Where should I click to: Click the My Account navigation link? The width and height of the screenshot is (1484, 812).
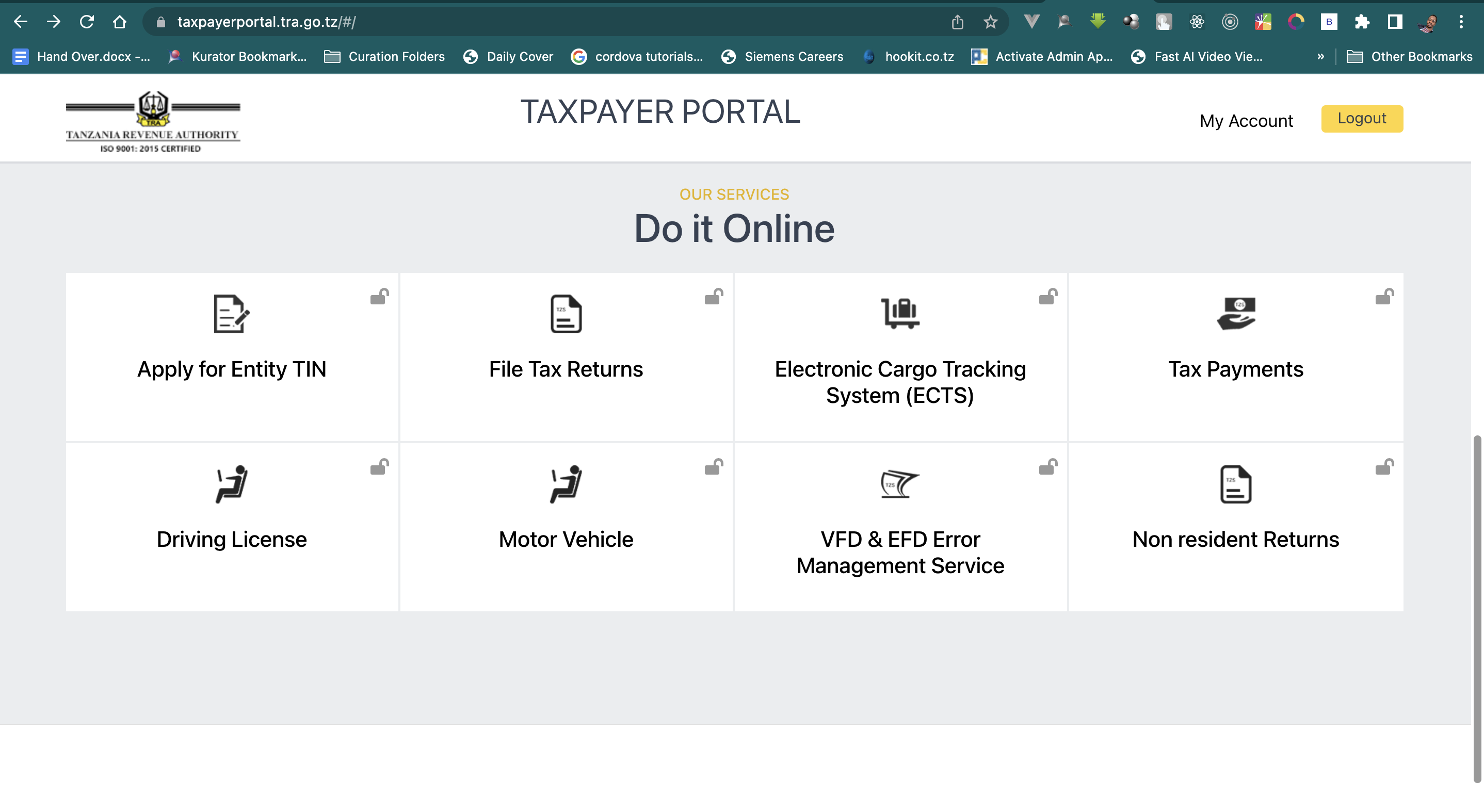[1246, 119]
